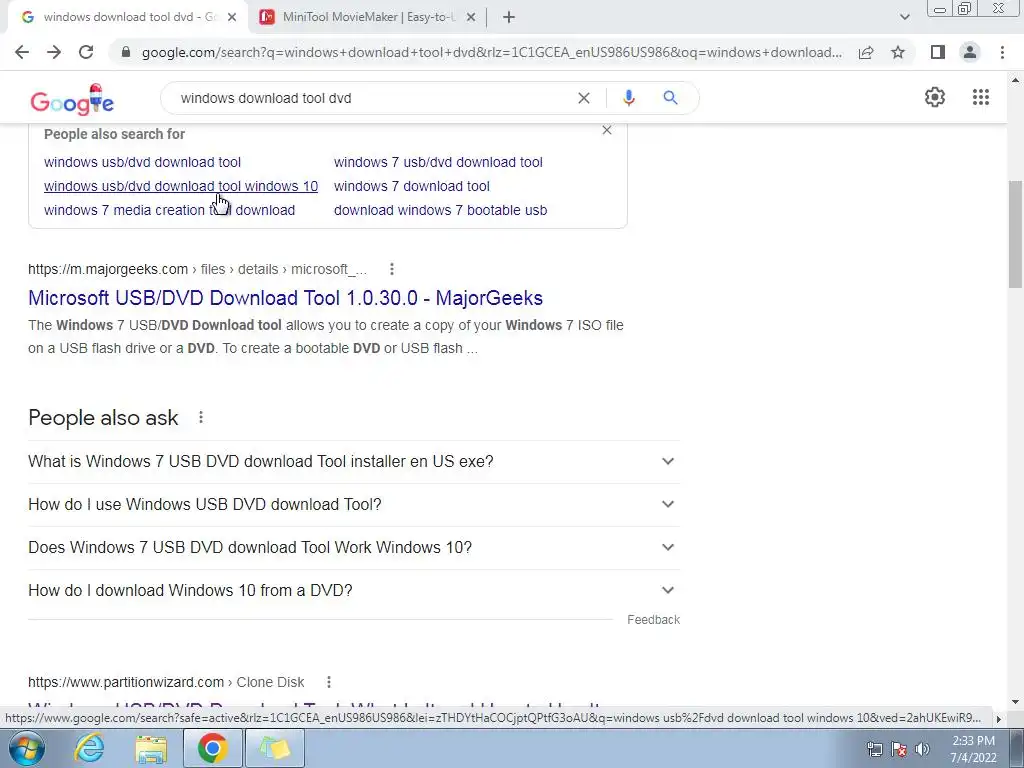The height and width of the screenshot is (768, 1024).
Task: Open the browser side panel icon
Action: 938,52
